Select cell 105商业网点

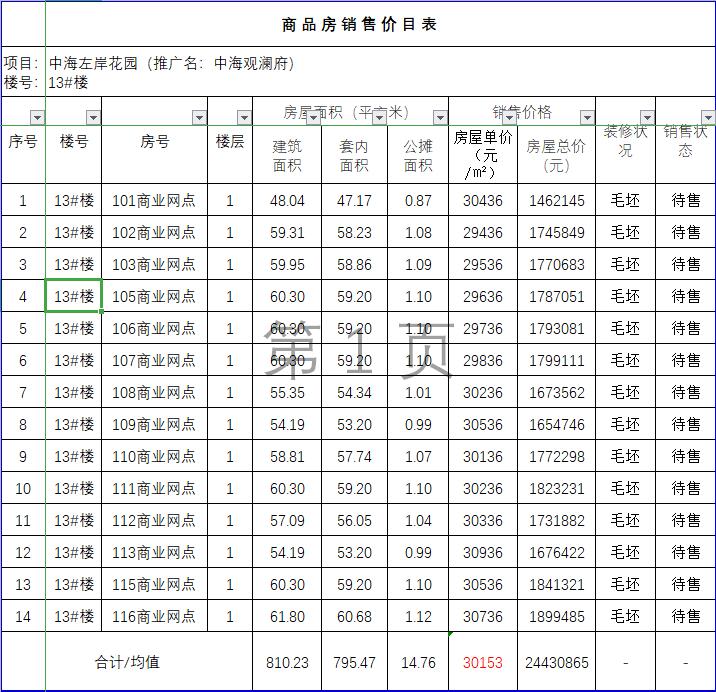click(x=154, y=296)
